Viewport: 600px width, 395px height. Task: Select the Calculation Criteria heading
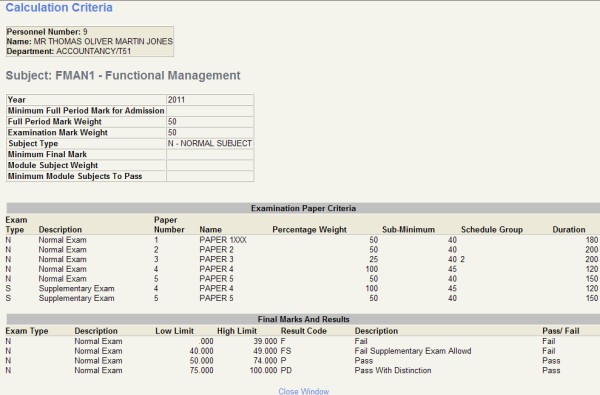[59, 8]
